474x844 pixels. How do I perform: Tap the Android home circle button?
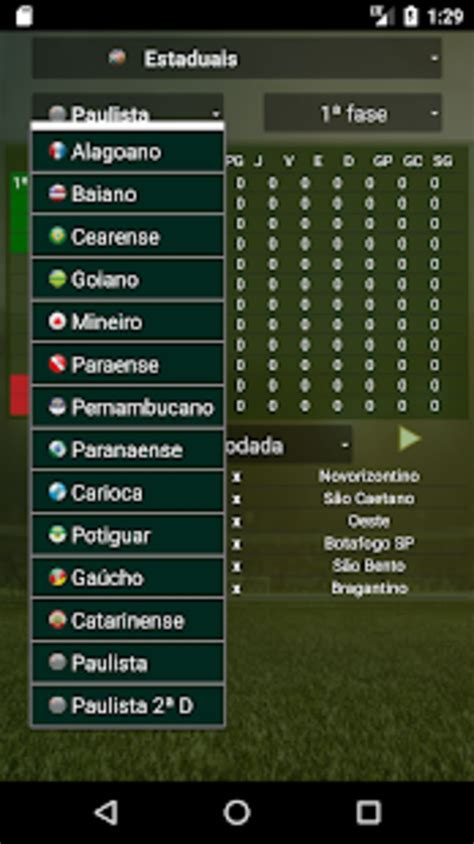pyautogui.click(x=237, y=812)
